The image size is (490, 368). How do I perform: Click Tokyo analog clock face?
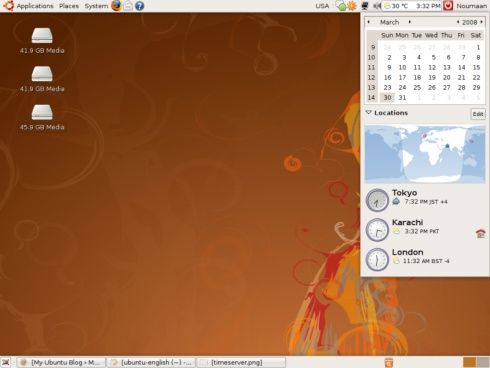pyautogui.click(x=377, y=200)
